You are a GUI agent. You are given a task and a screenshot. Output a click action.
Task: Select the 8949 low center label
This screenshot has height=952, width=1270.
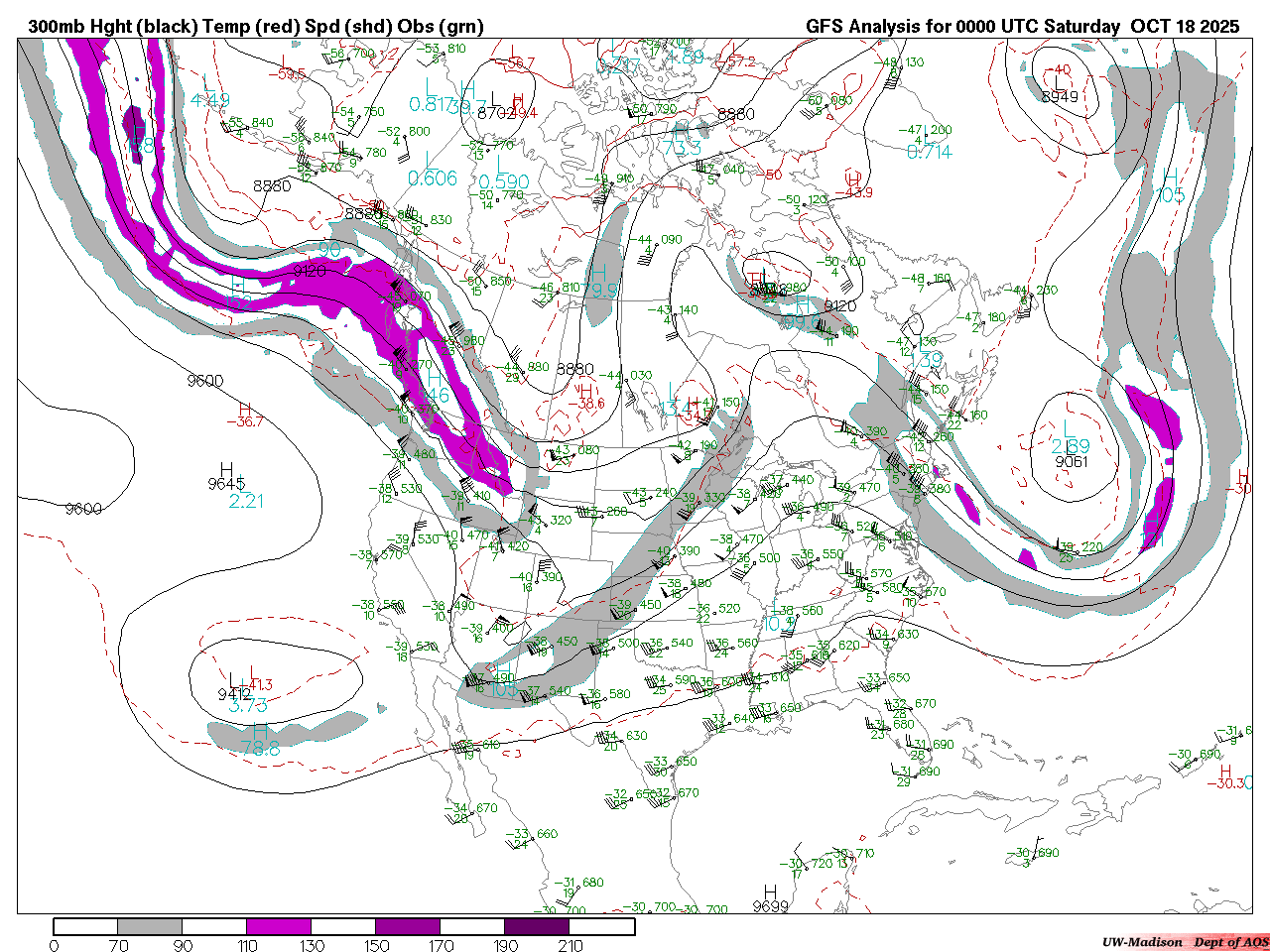click(1059, 96)
